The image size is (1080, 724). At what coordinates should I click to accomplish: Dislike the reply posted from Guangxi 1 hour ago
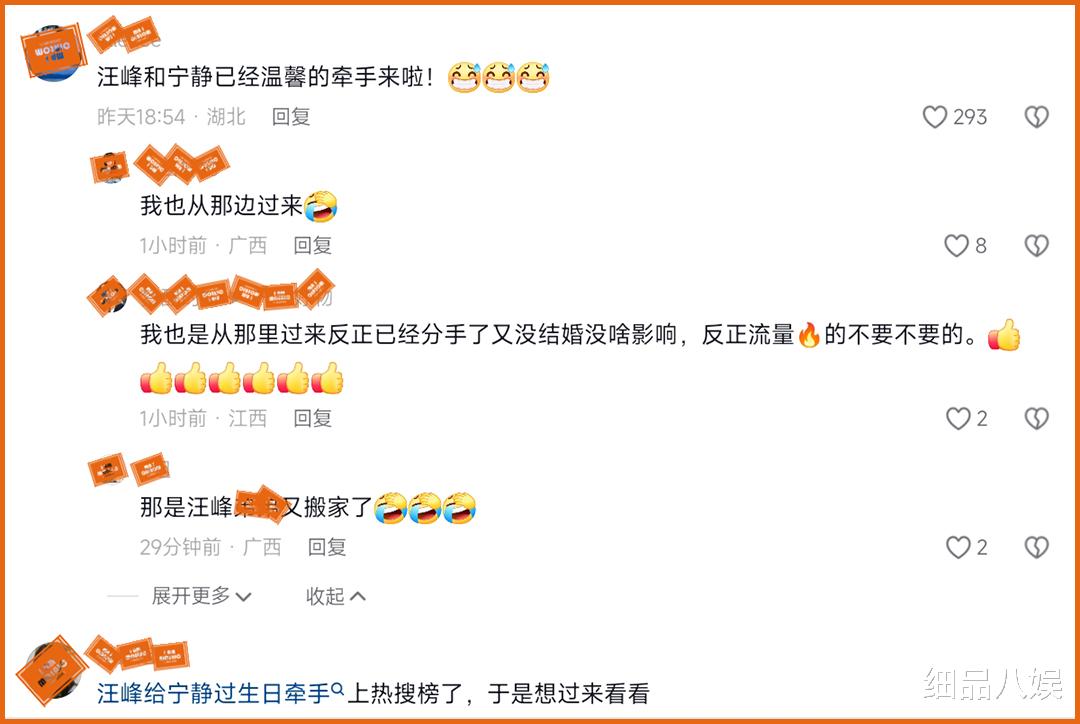pyautogui.click(x=1037, y=245)
